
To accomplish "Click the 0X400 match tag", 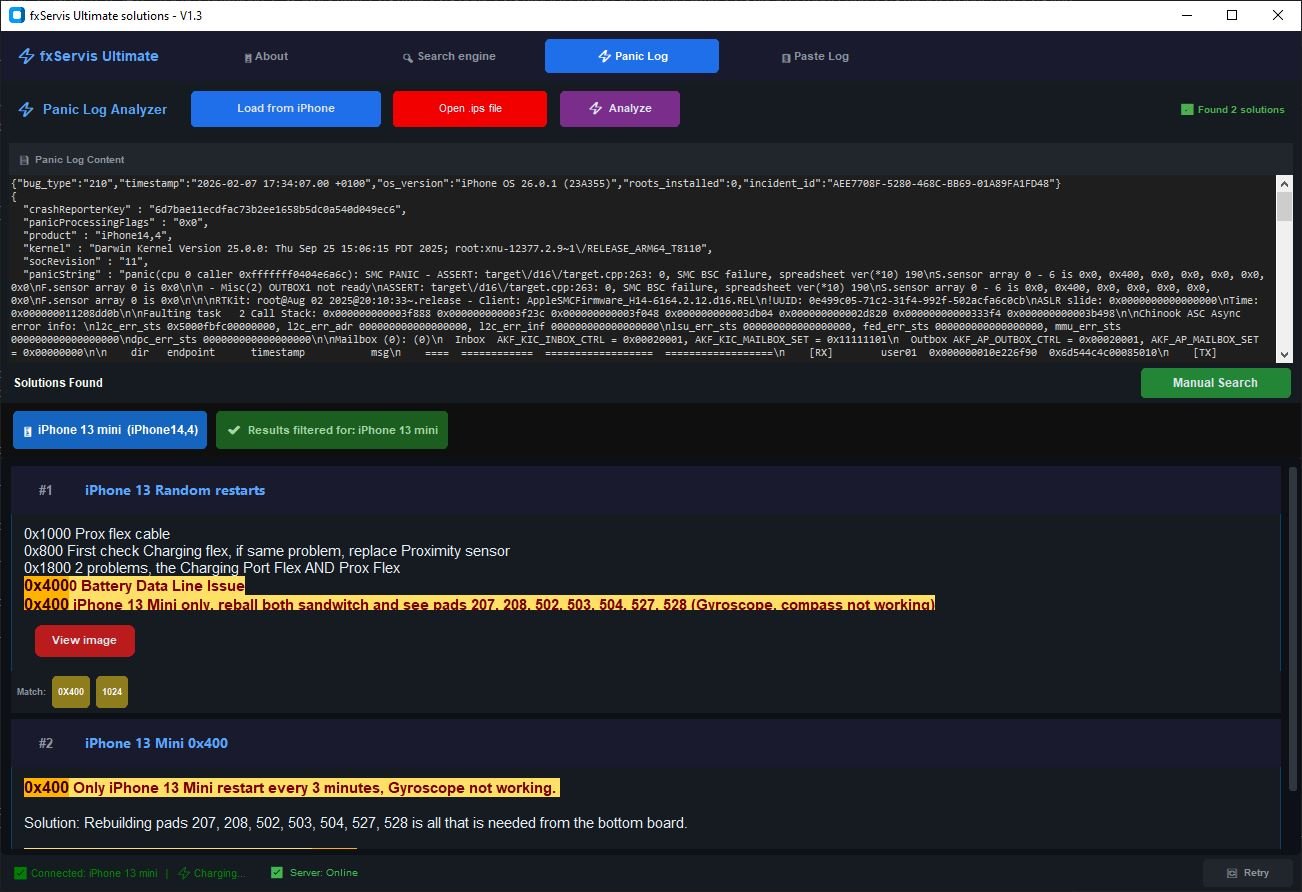I will [71, 692].
